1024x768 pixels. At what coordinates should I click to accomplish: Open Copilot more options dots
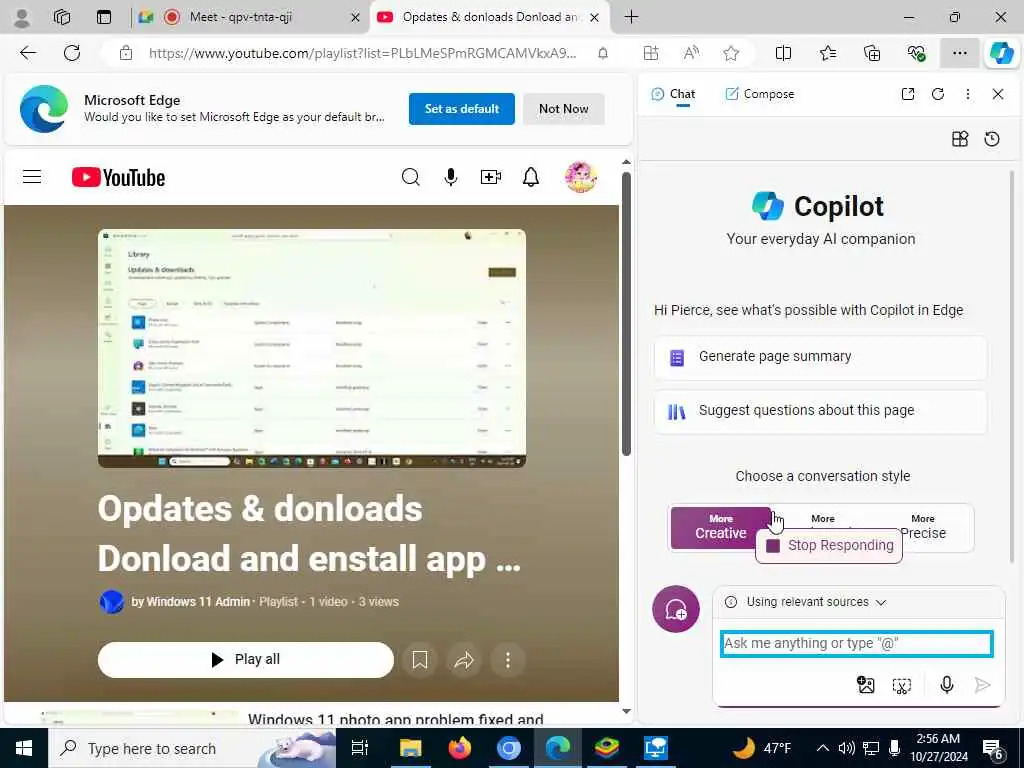(968, 94)
